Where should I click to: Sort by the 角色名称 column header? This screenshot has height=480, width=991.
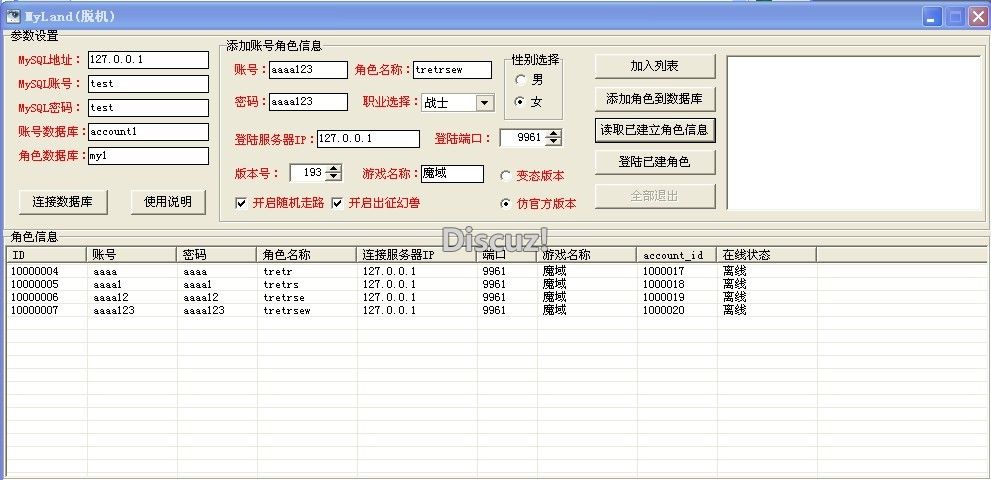coord(305,255)
